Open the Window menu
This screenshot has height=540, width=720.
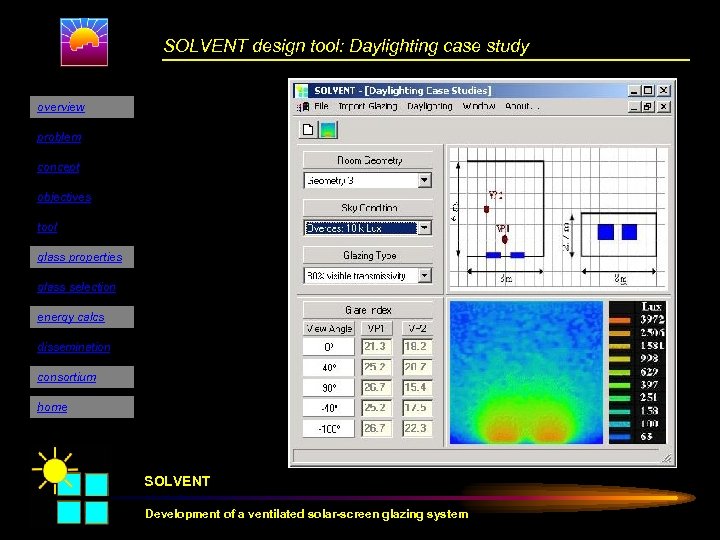pos(479,107)
